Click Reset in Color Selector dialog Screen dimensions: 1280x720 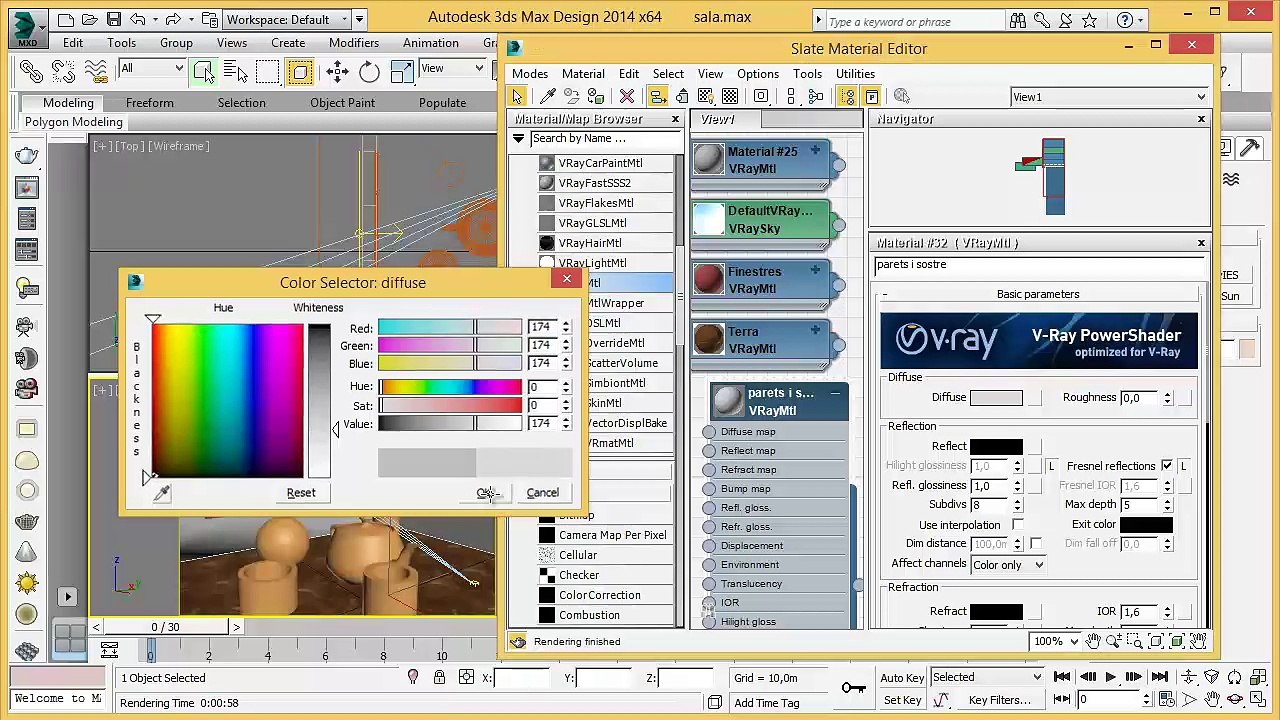[x=301, y=493]
